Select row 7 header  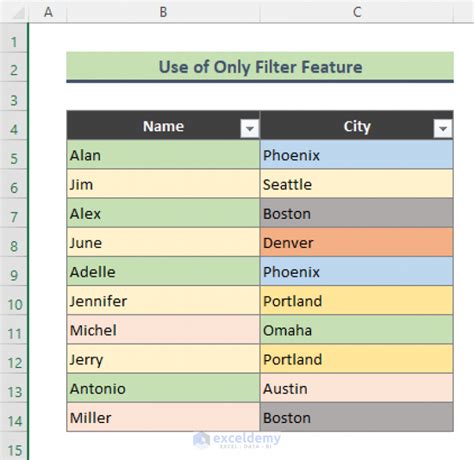click(x=14, y=213)
